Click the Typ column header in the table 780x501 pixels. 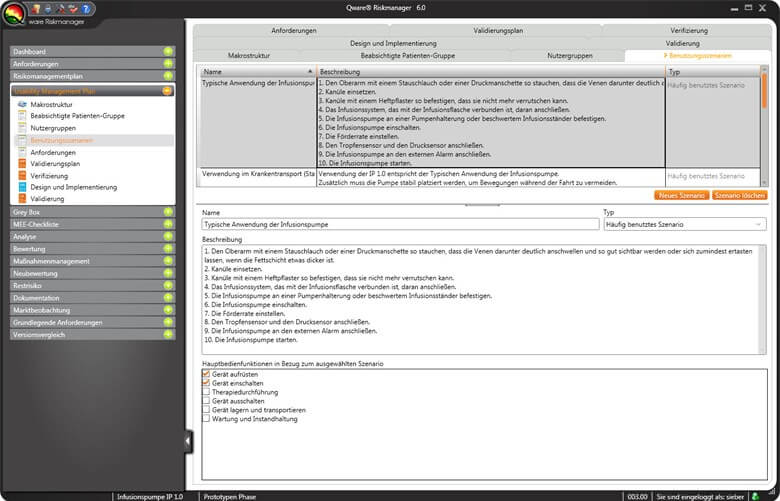coord(712,72)
